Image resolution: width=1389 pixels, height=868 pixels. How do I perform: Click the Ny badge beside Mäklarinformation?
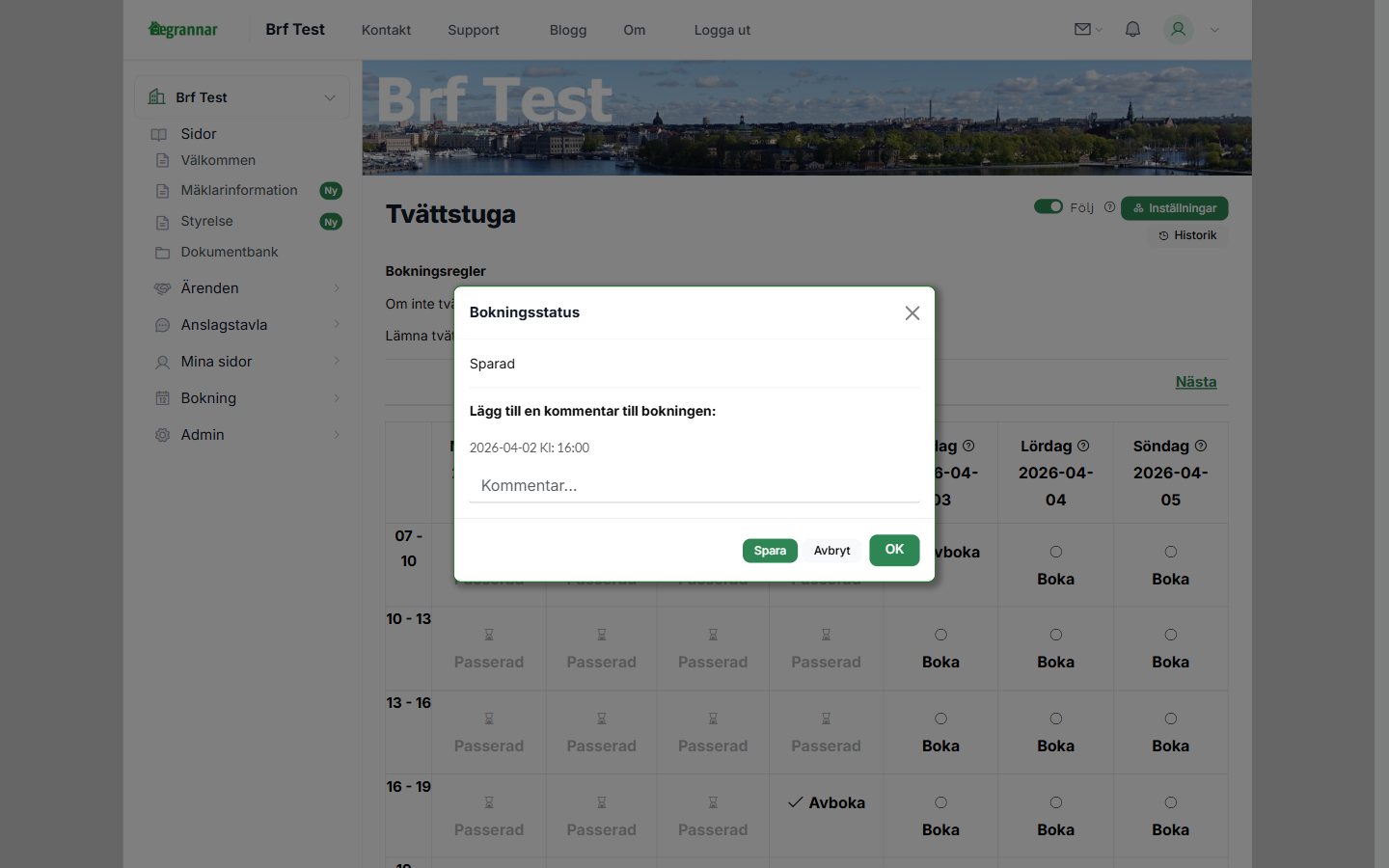point(331,191)
